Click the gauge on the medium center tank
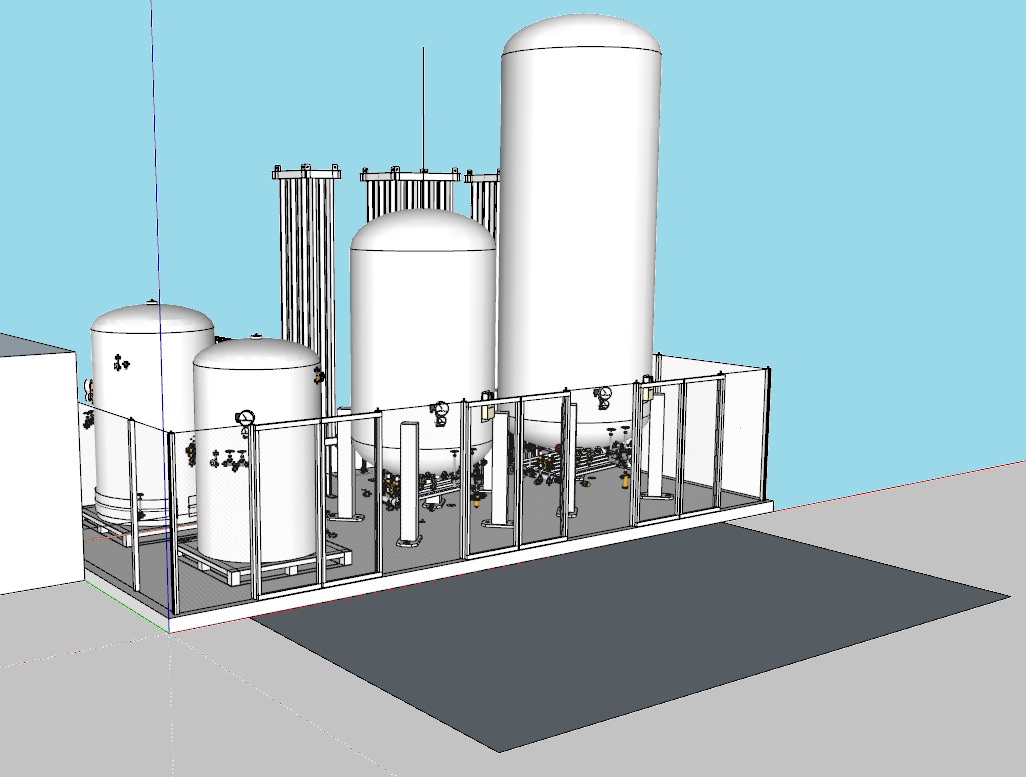Viewport: 1026px width, 777px height. (440, 408)
